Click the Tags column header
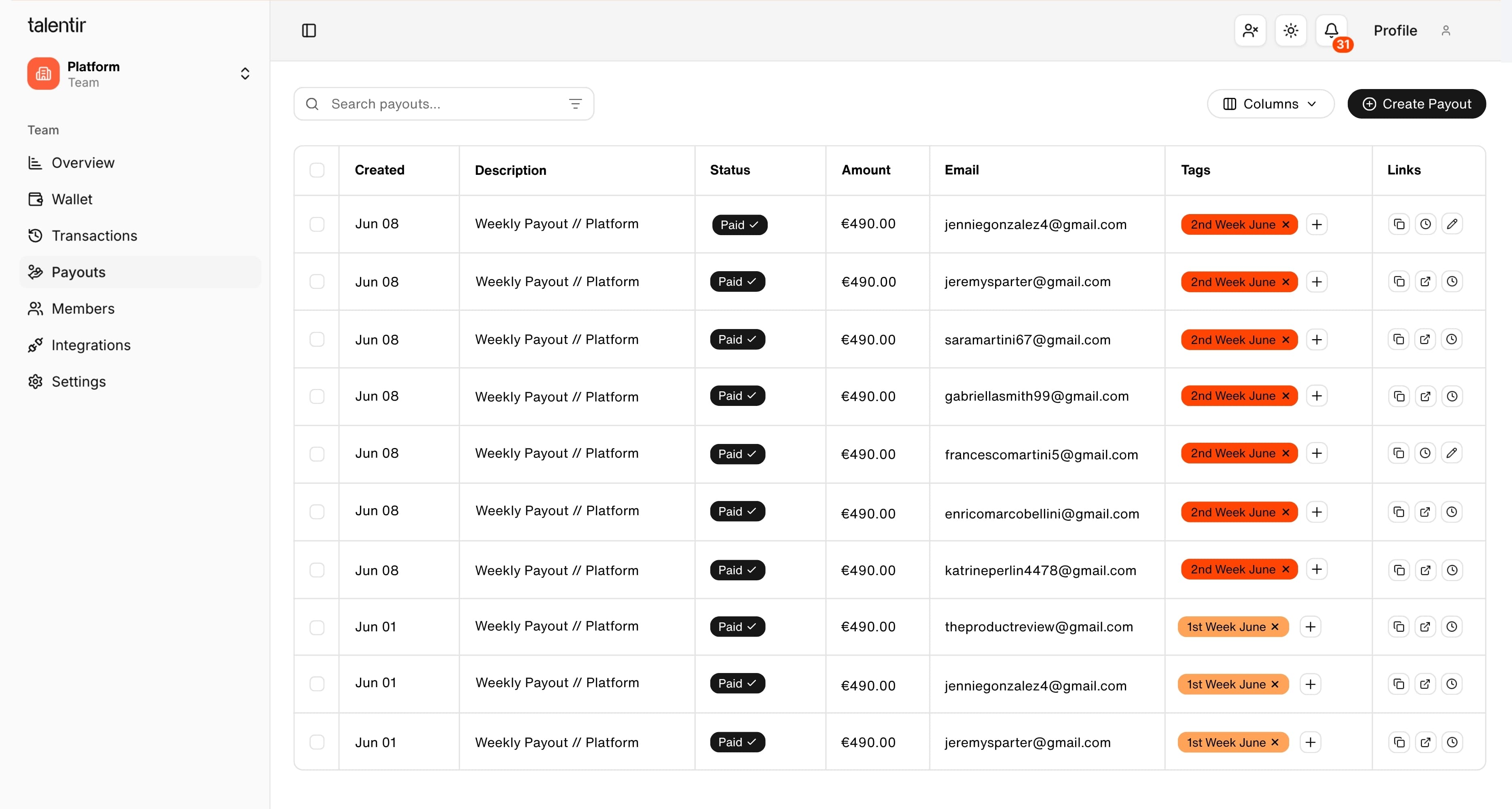The image size is (1512, 809). point(1195,170)
